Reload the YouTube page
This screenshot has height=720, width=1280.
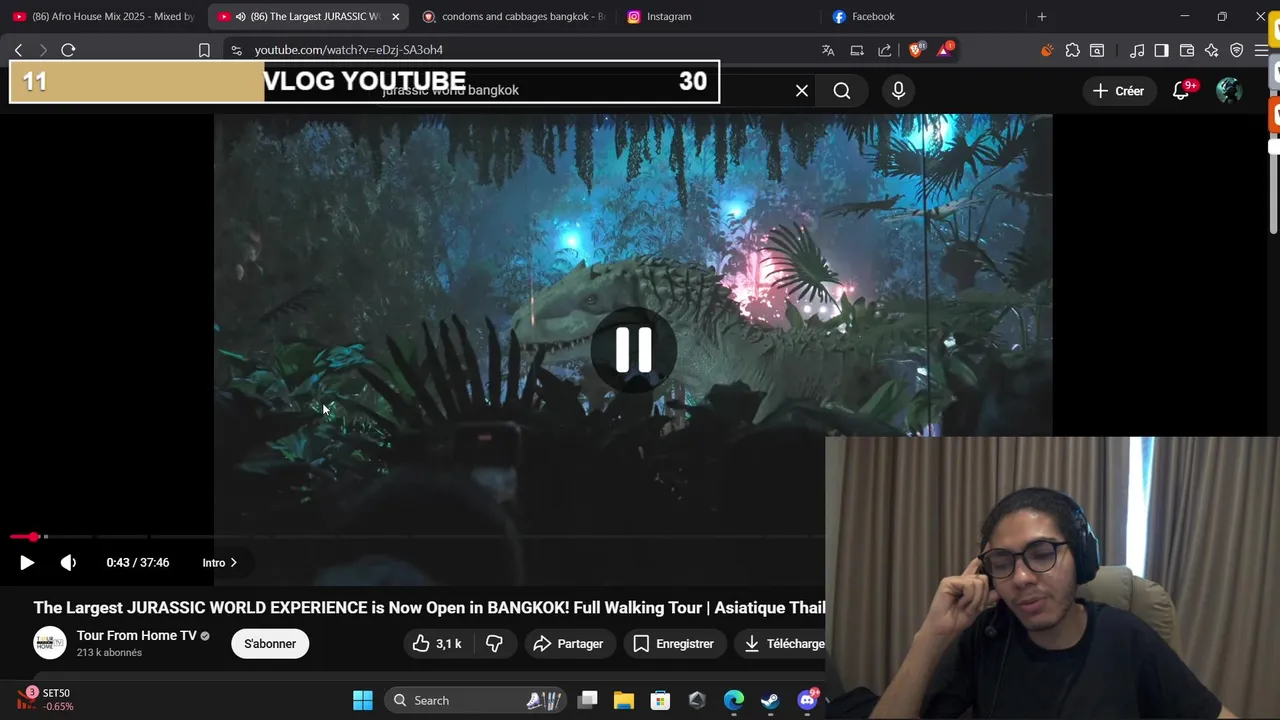click(x=68, y=50)
